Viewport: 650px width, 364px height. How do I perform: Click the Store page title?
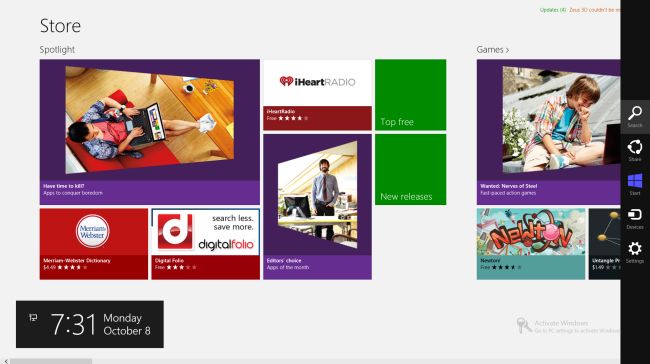point(61,26)
